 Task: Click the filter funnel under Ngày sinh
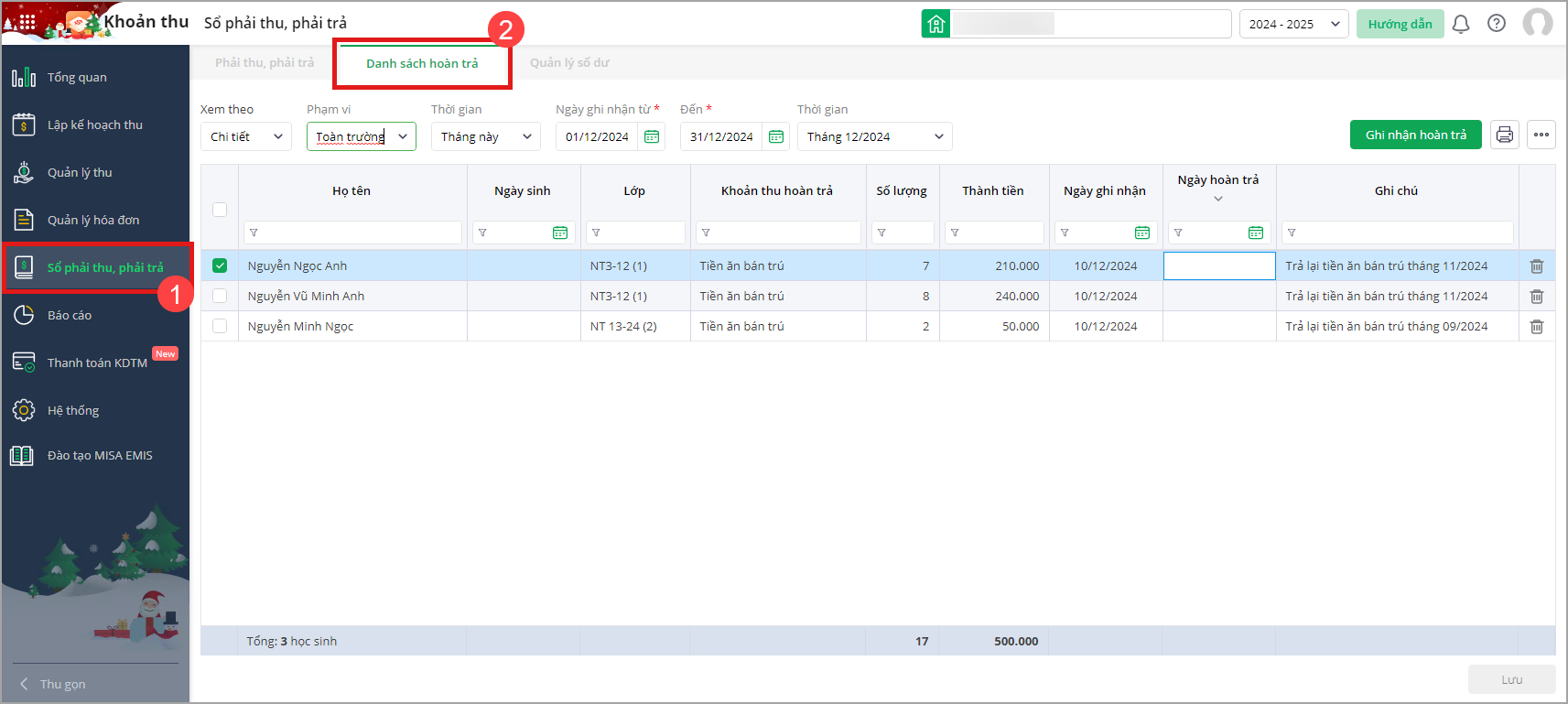point(482,233)
